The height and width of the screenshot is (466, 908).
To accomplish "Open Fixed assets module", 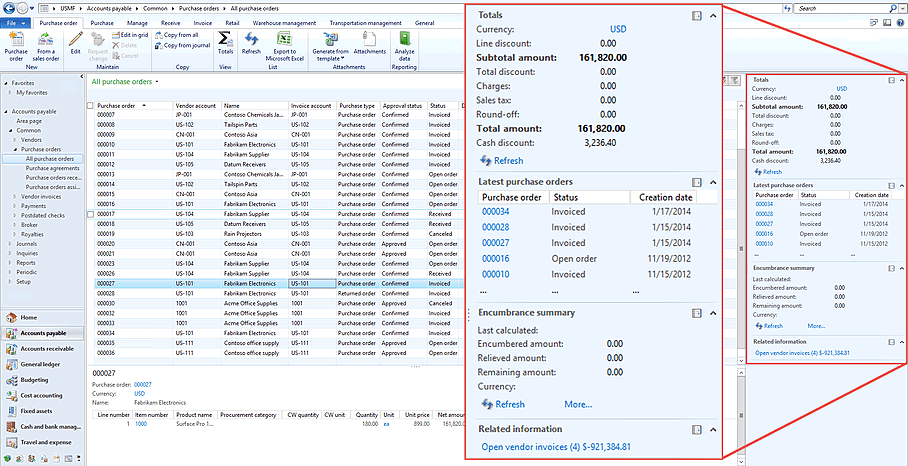I will (42, 412).
